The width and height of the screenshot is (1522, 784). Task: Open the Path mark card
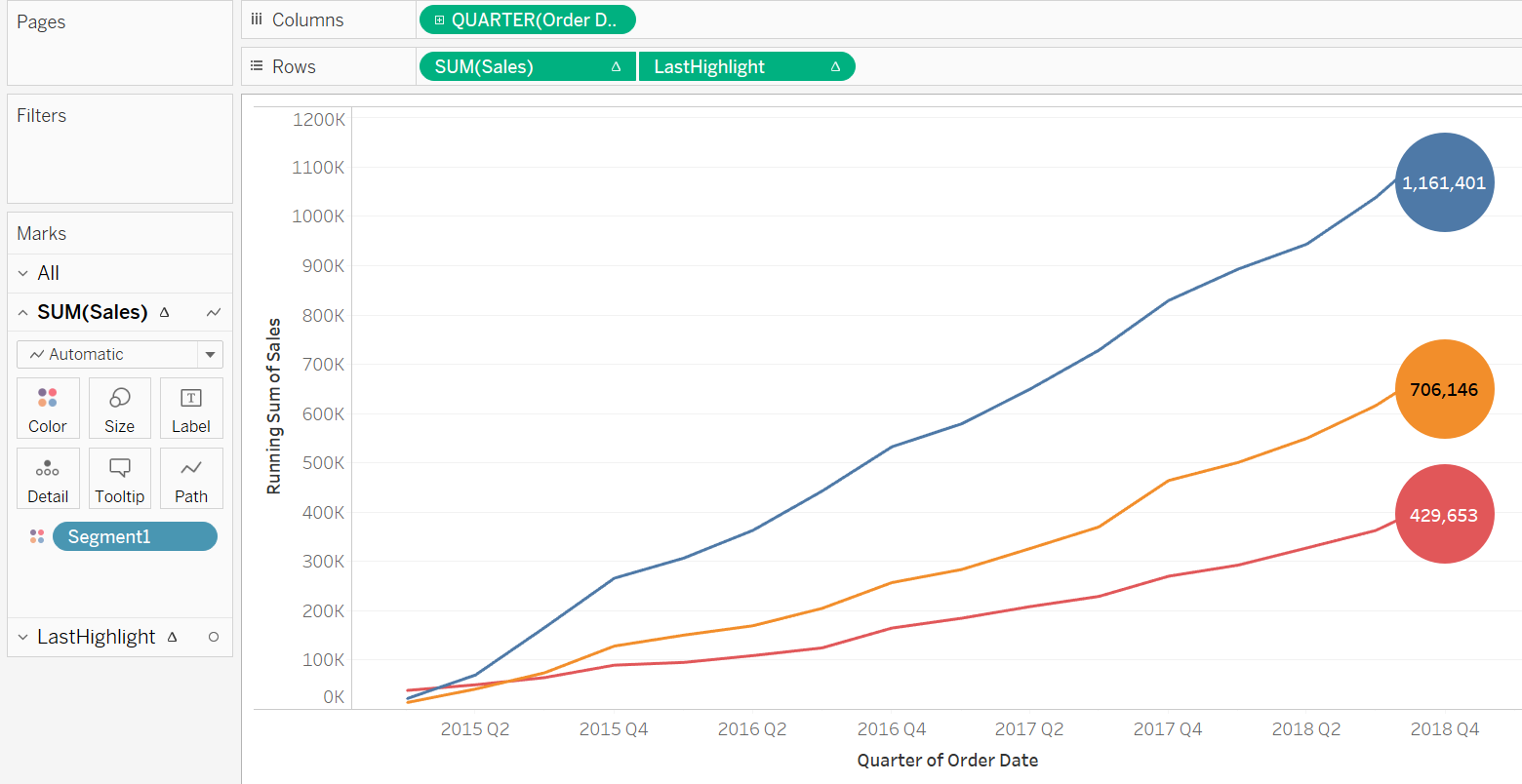191,479
